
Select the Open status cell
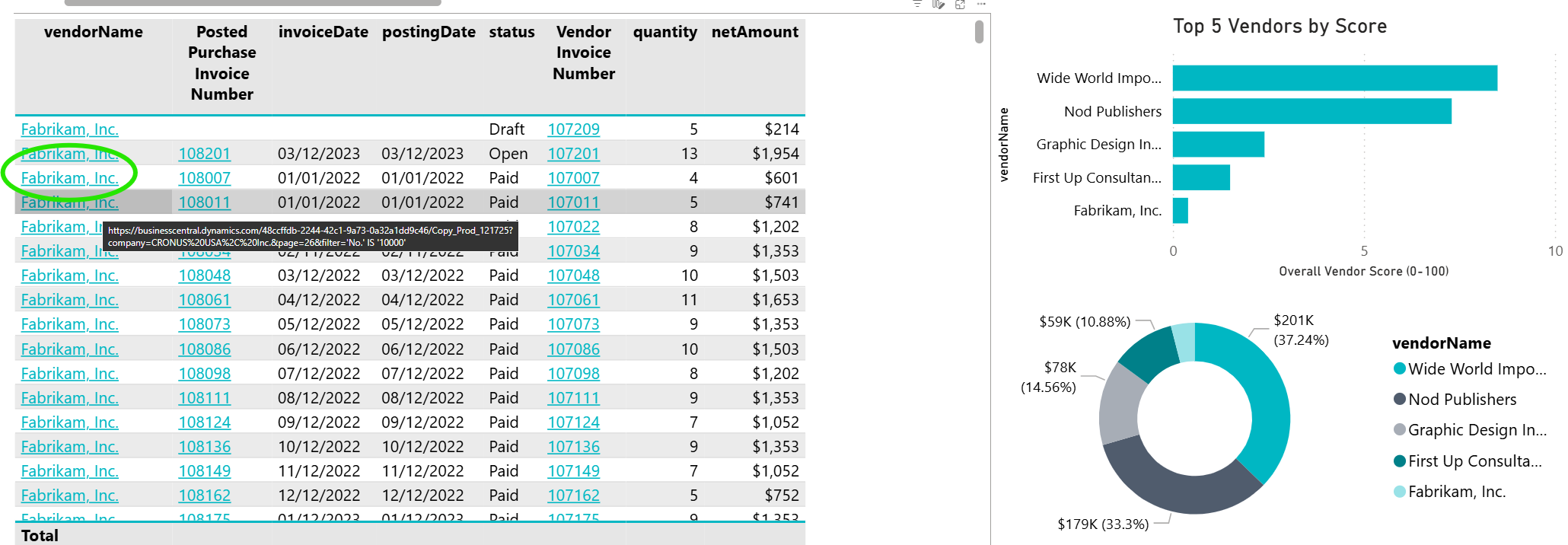click(508, 154)
